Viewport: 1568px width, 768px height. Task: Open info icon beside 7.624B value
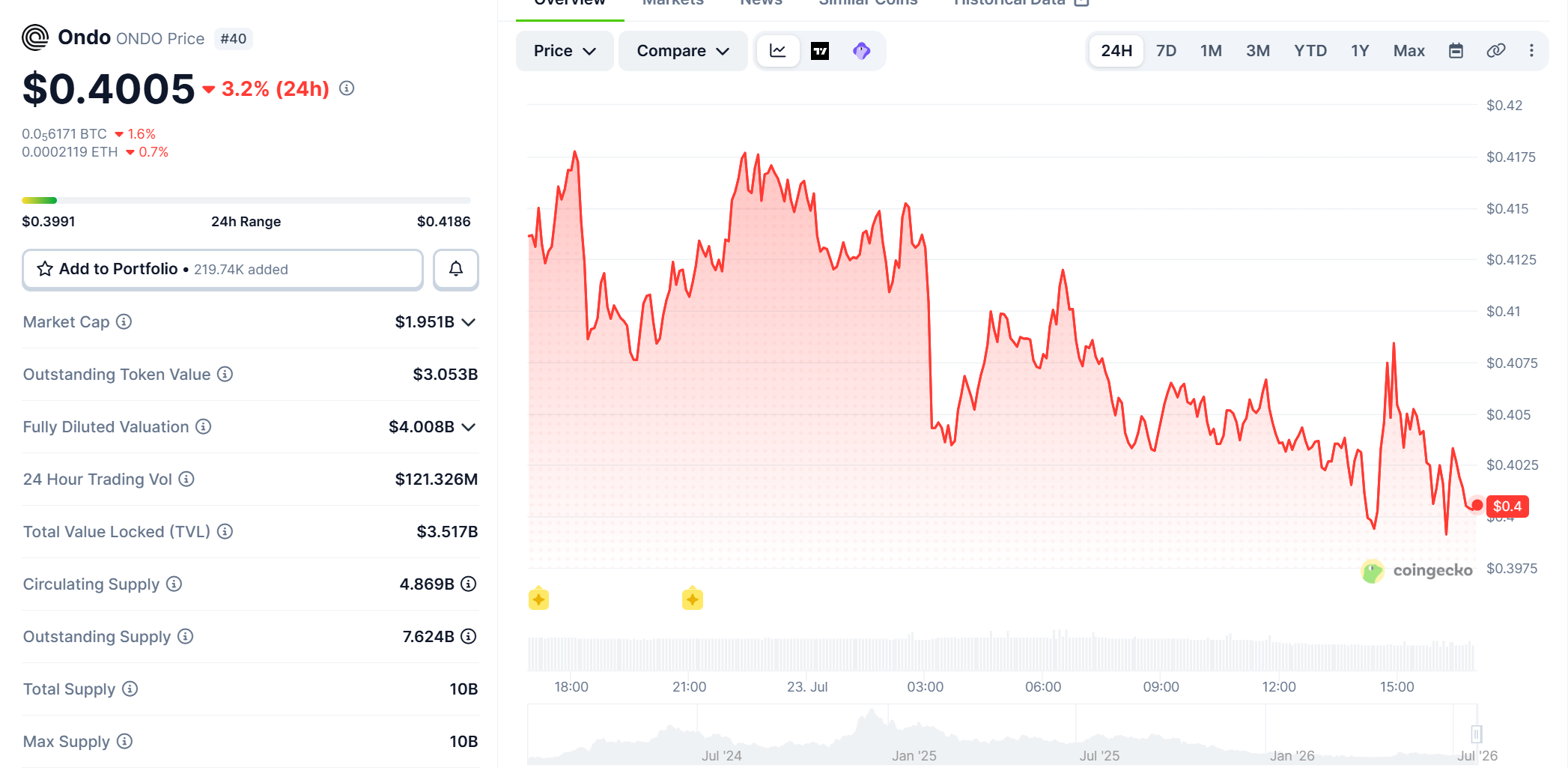point(469,636)
